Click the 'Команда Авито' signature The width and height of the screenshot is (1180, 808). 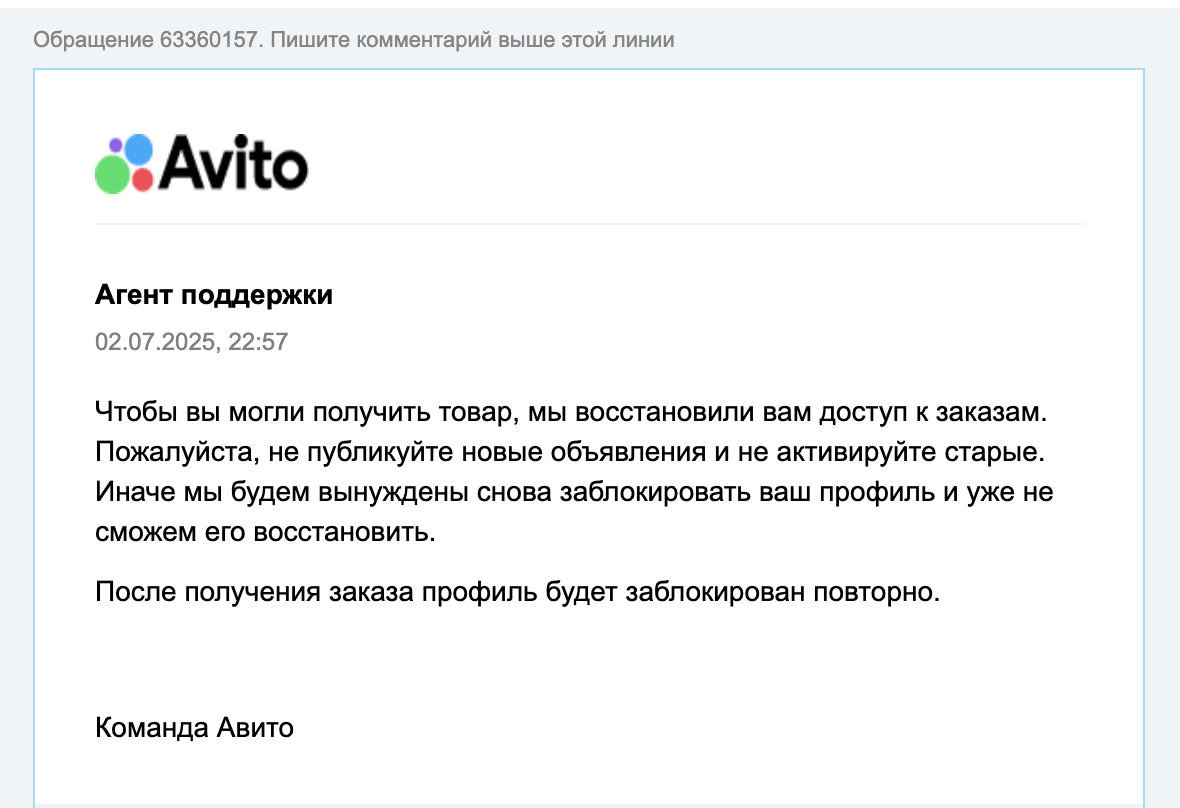194,728
